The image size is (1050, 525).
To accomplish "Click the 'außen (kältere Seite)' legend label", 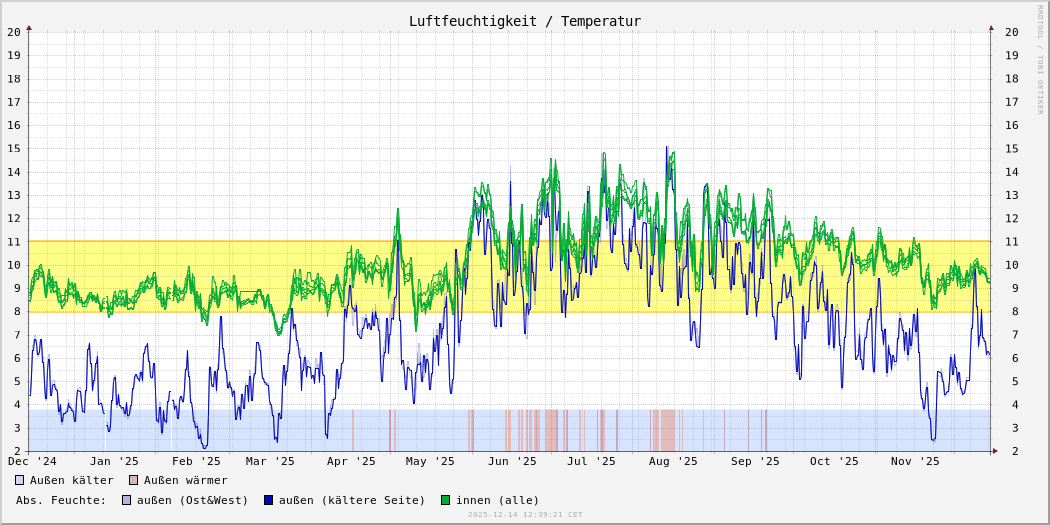I will coord(352,500).
